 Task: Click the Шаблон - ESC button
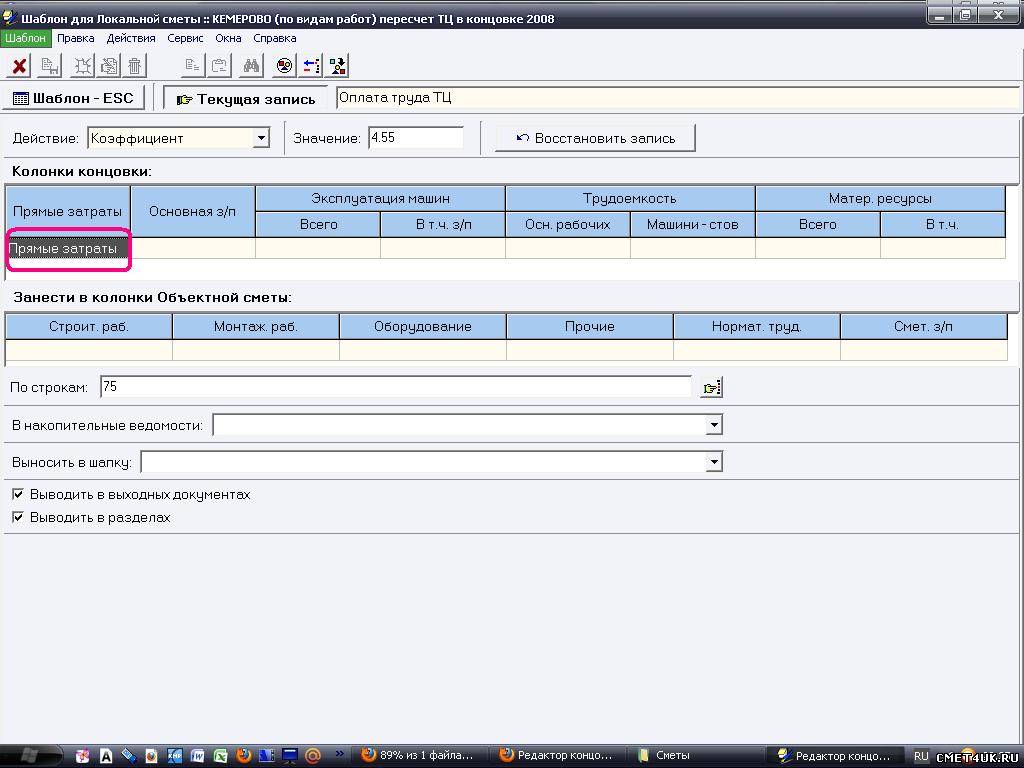click(x=74, y=98)
